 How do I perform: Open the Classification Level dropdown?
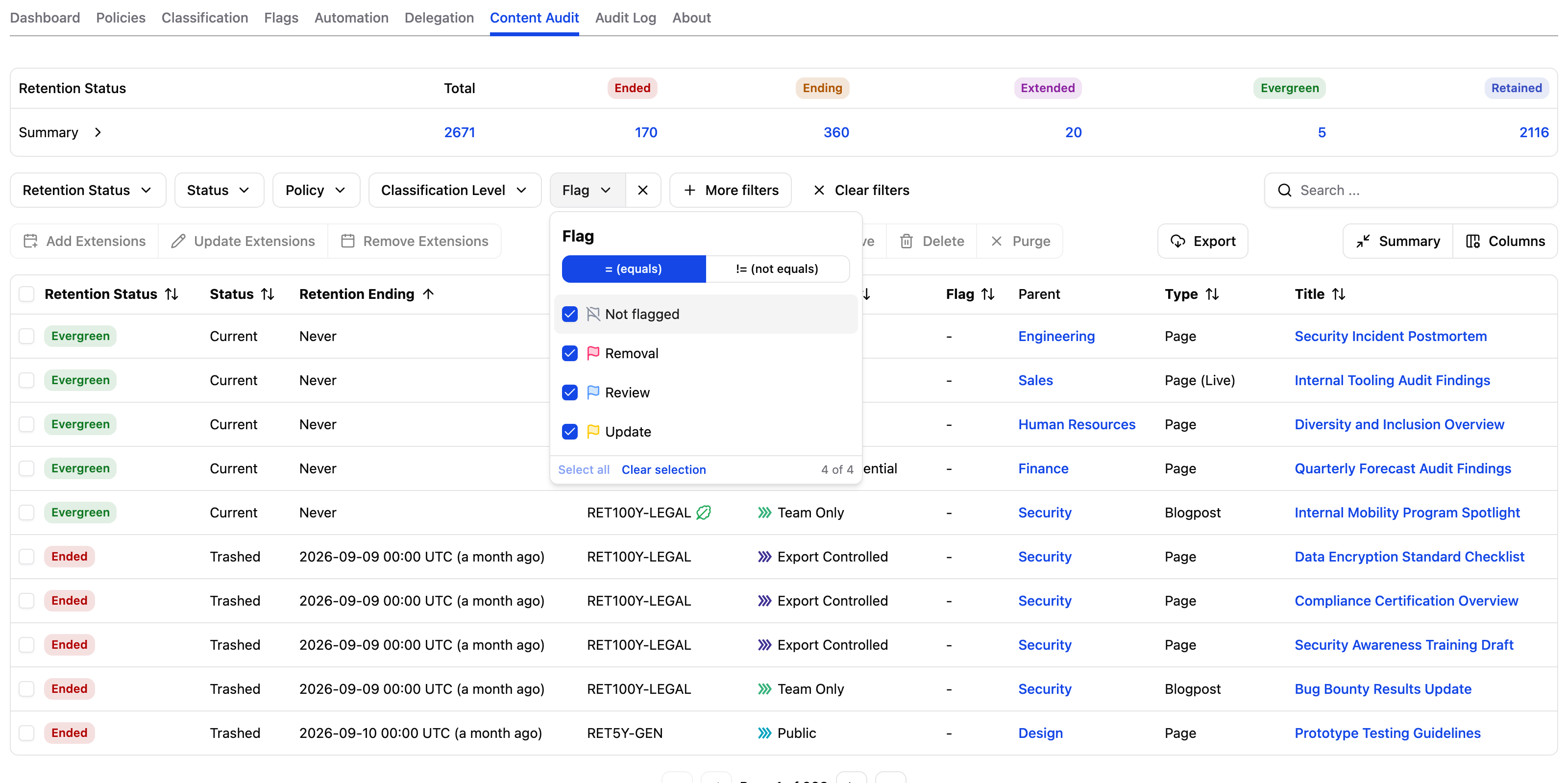455,191
